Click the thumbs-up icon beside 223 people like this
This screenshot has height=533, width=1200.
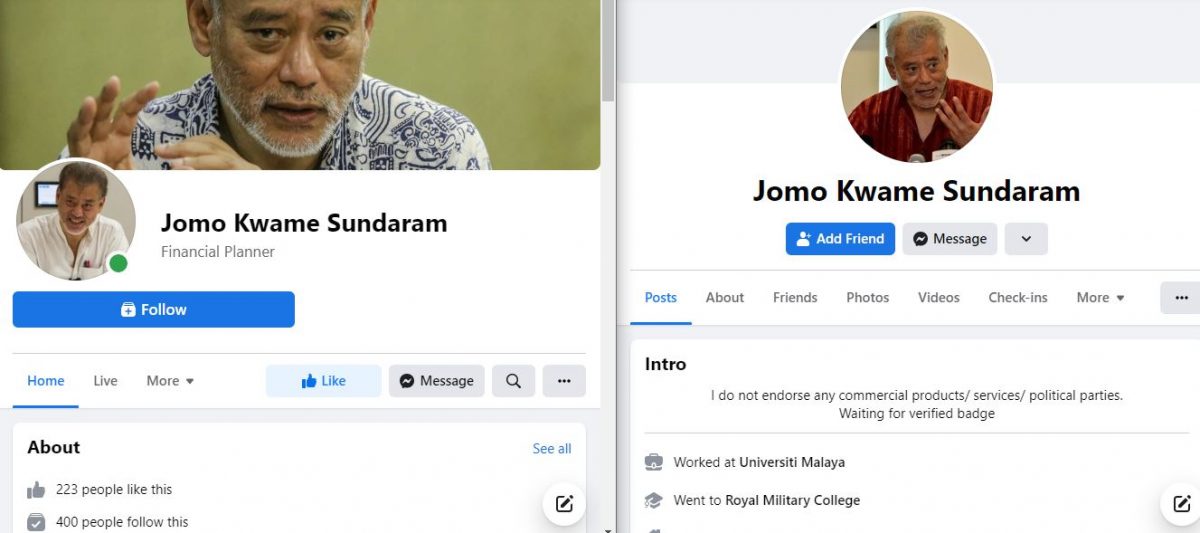[36, 490]
